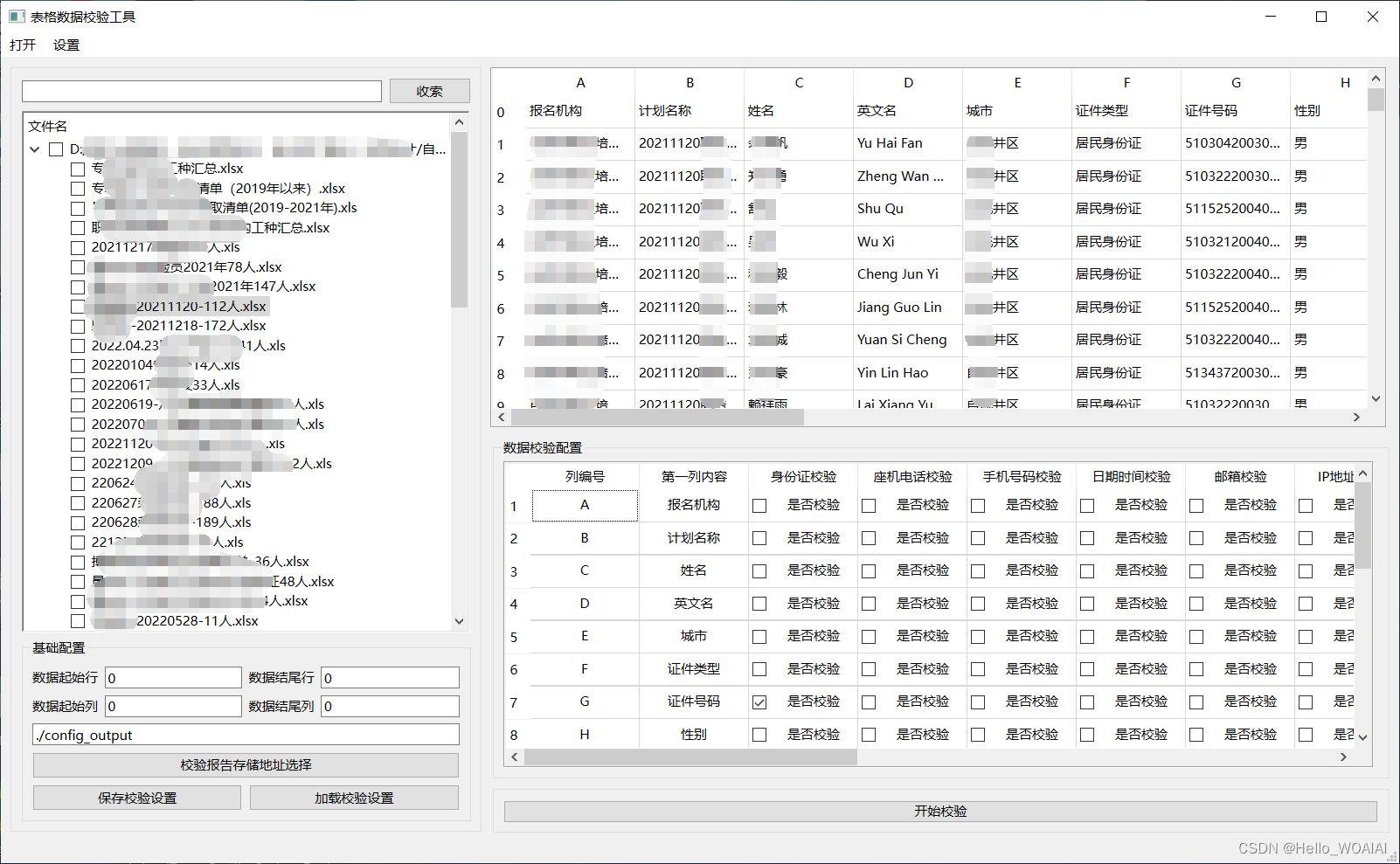Collapse the root D: folder in file tree
Image resolution: width=1400 pixels, height=864 pixels.
click(x=34, y=149)
